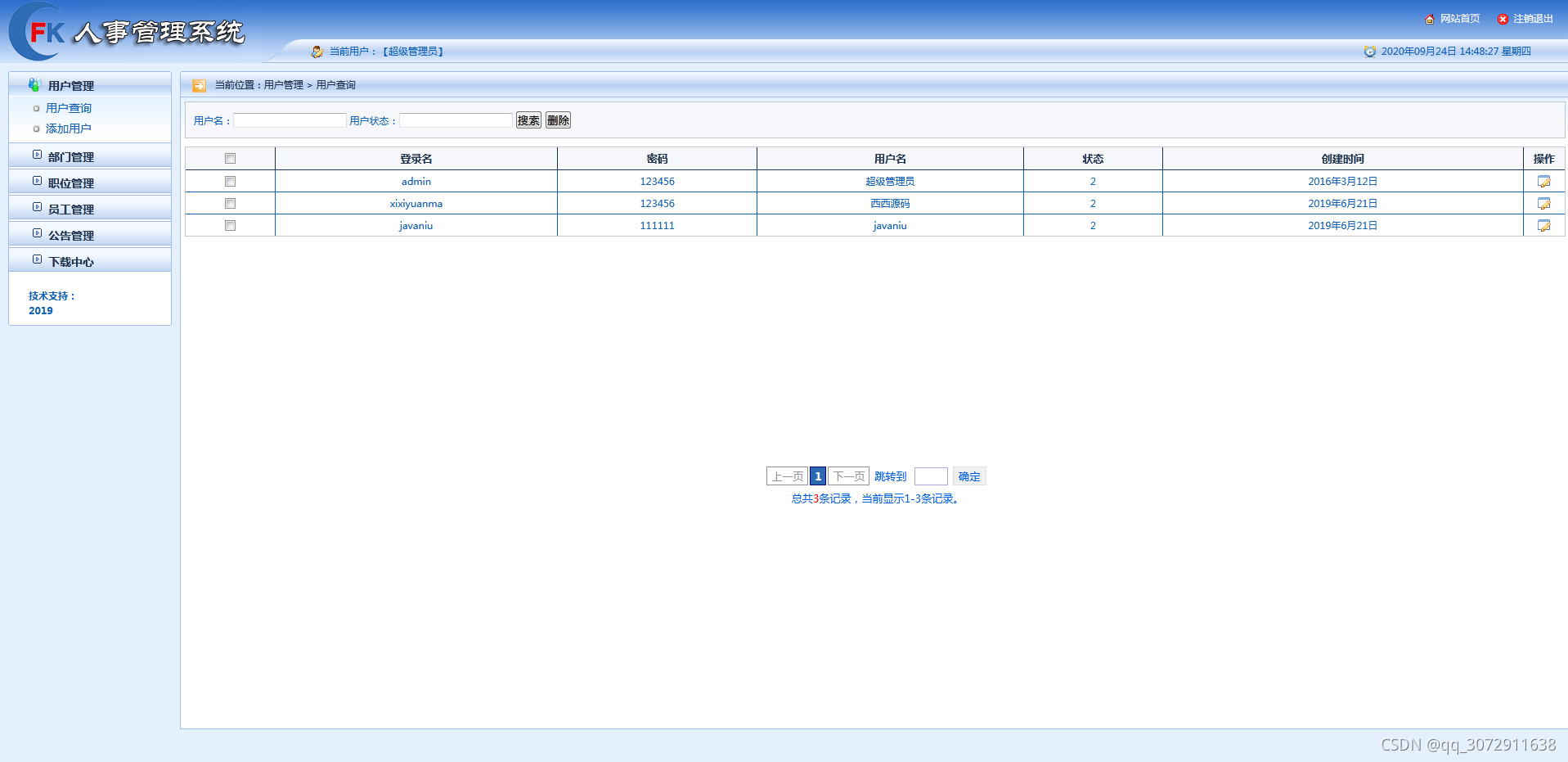
Task: Click the 创建时间 column header
Action: coord(1342,159)
